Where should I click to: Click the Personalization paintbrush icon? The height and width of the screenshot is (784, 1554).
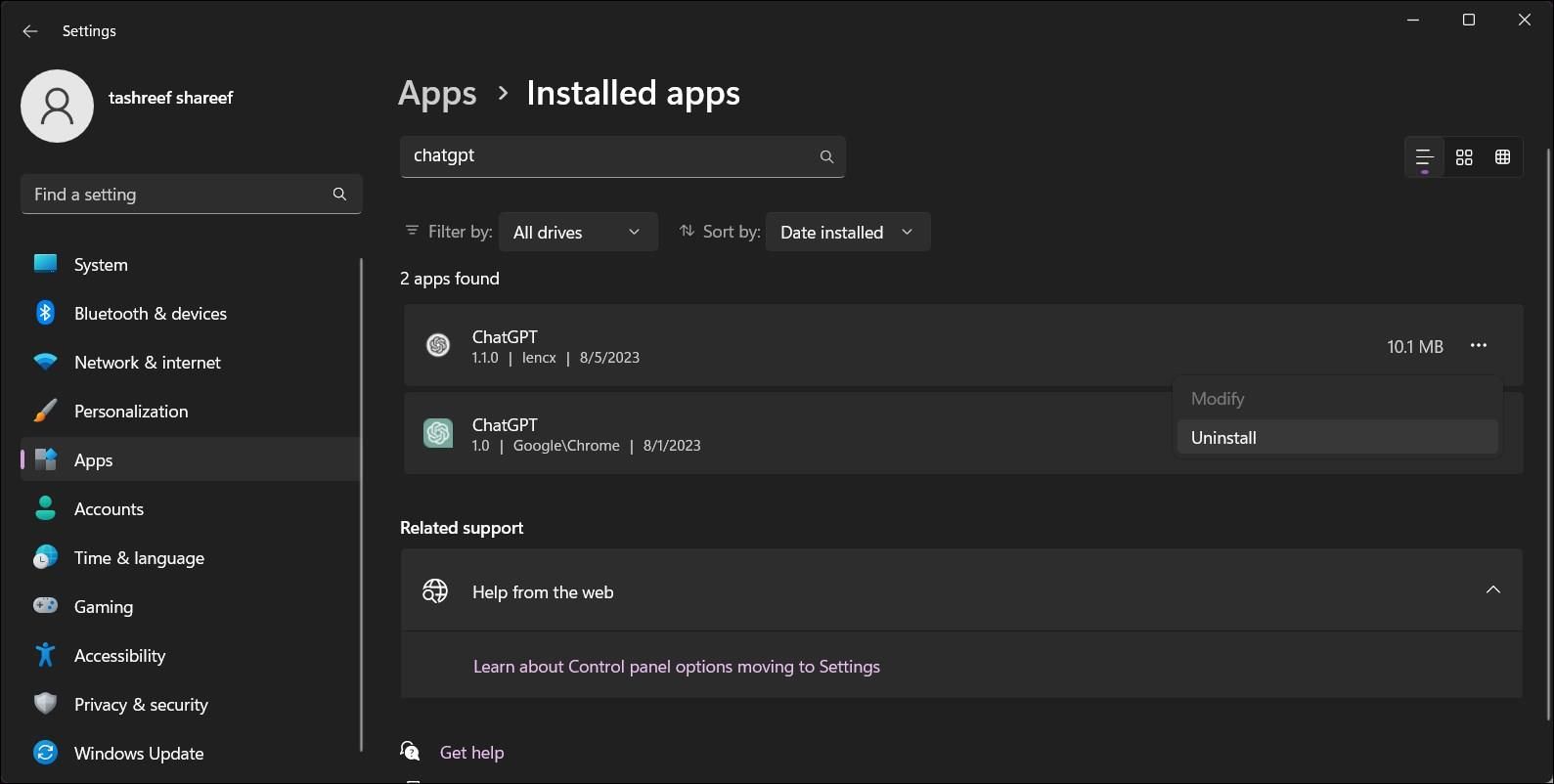[x=45, y=411]
